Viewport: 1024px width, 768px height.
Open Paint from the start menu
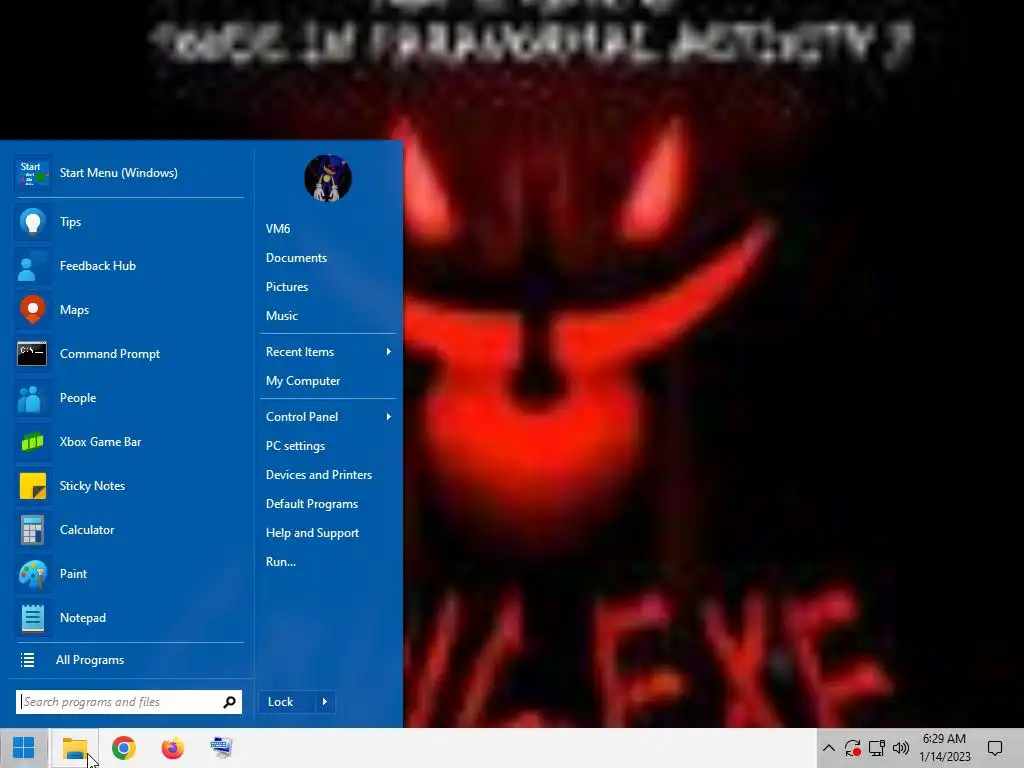click(x=129, y=574)
